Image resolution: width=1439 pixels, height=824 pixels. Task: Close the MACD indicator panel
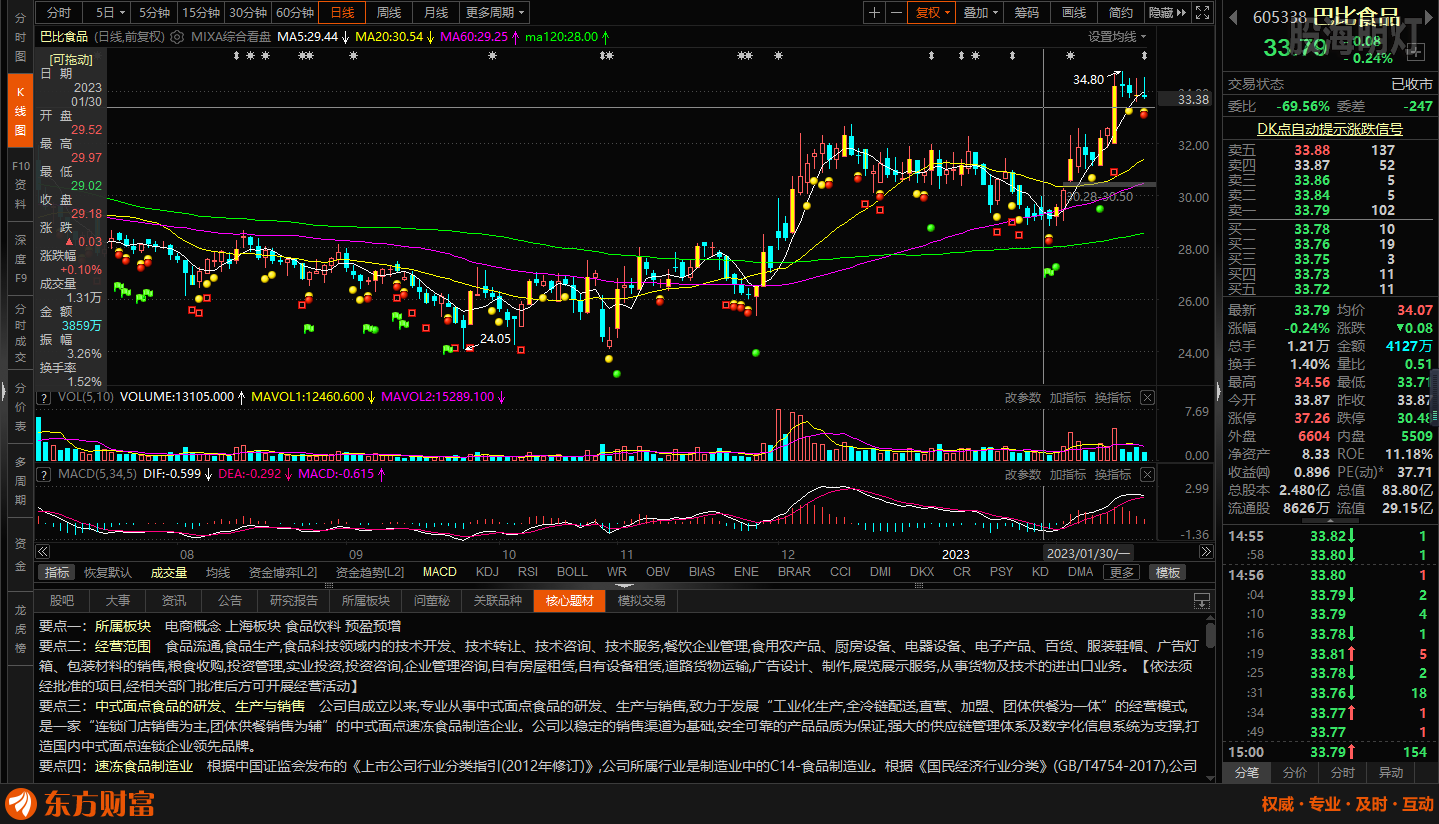point(1147,474)
